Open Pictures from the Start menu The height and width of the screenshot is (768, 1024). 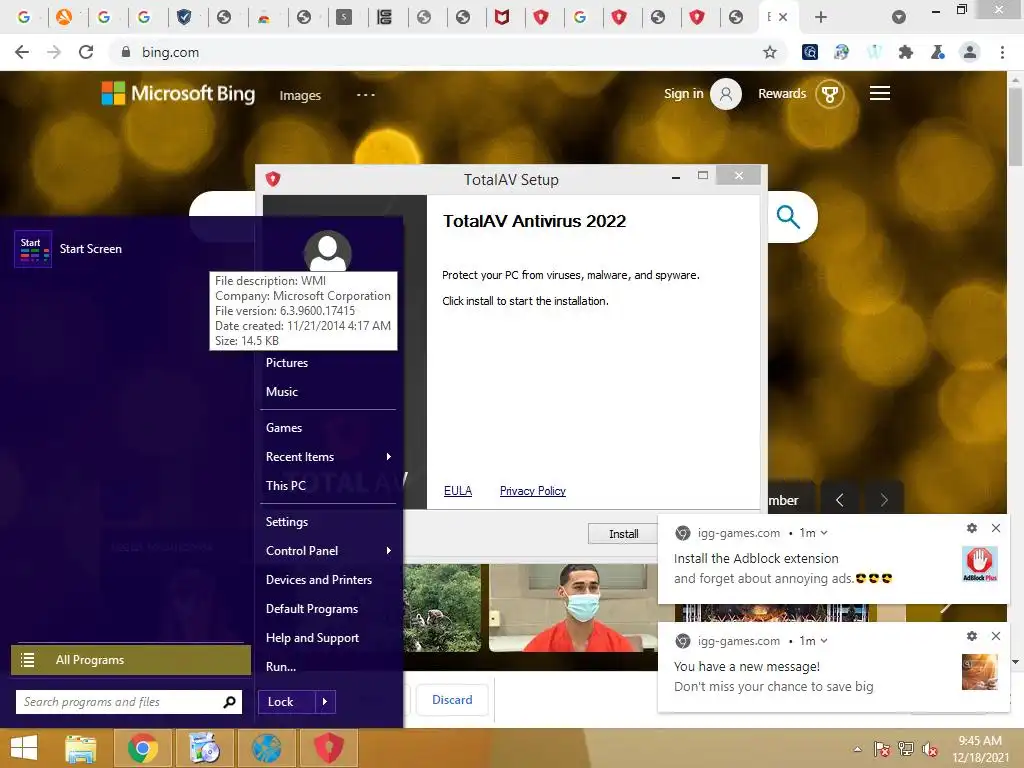[x=287, y=362]
